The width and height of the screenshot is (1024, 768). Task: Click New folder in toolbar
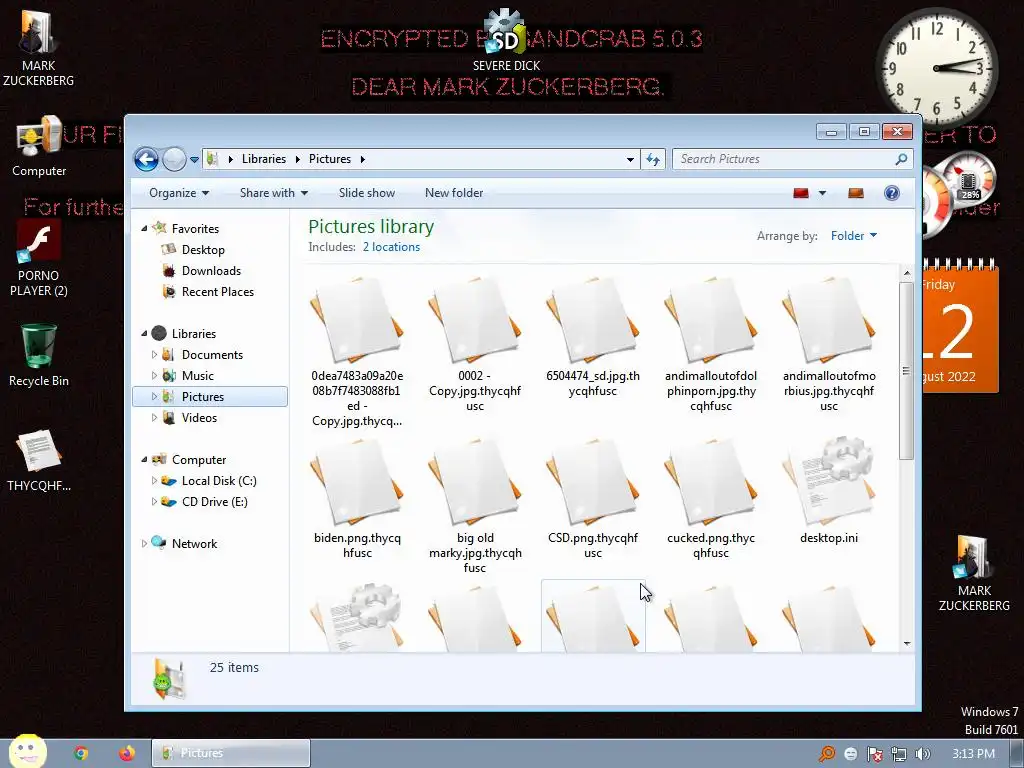[454, 193]
